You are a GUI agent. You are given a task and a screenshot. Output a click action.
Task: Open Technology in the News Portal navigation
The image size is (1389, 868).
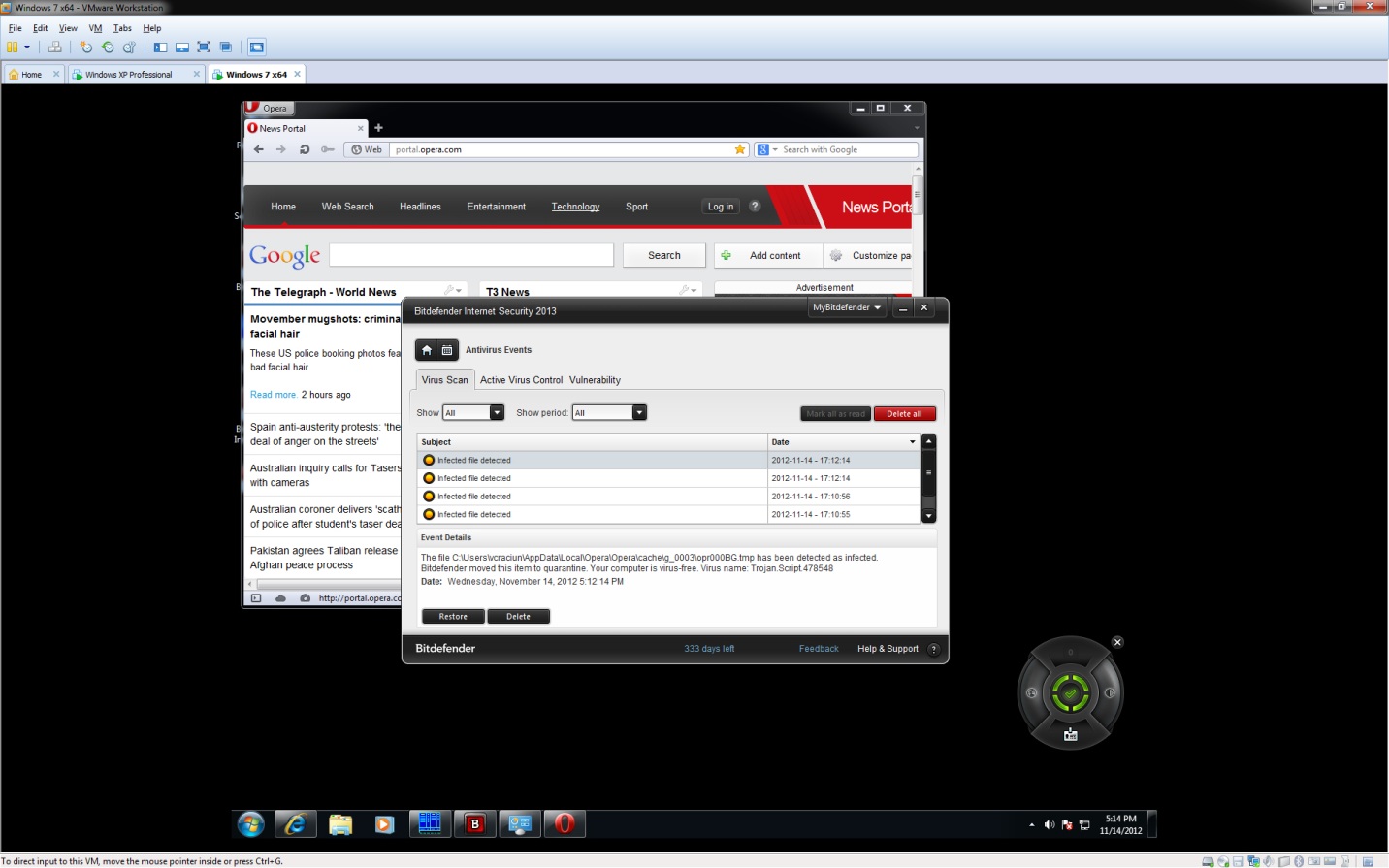575,207
